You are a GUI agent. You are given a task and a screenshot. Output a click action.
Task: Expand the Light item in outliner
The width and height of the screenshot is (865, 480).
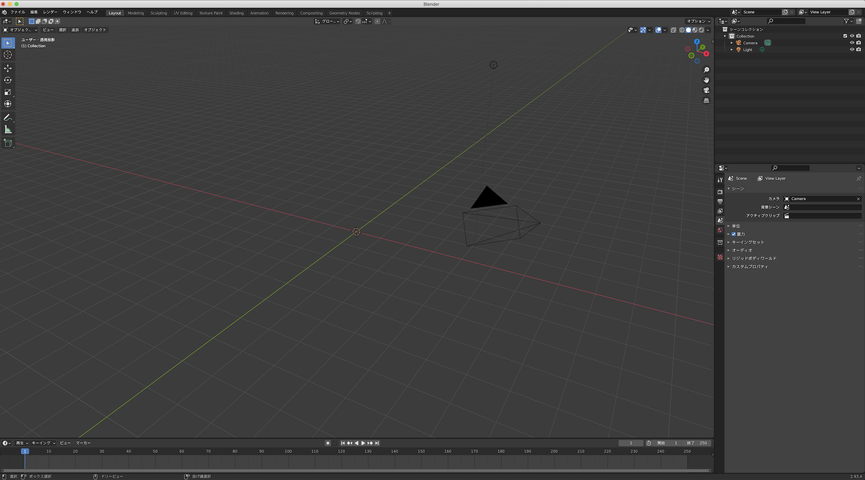(732, 50)
